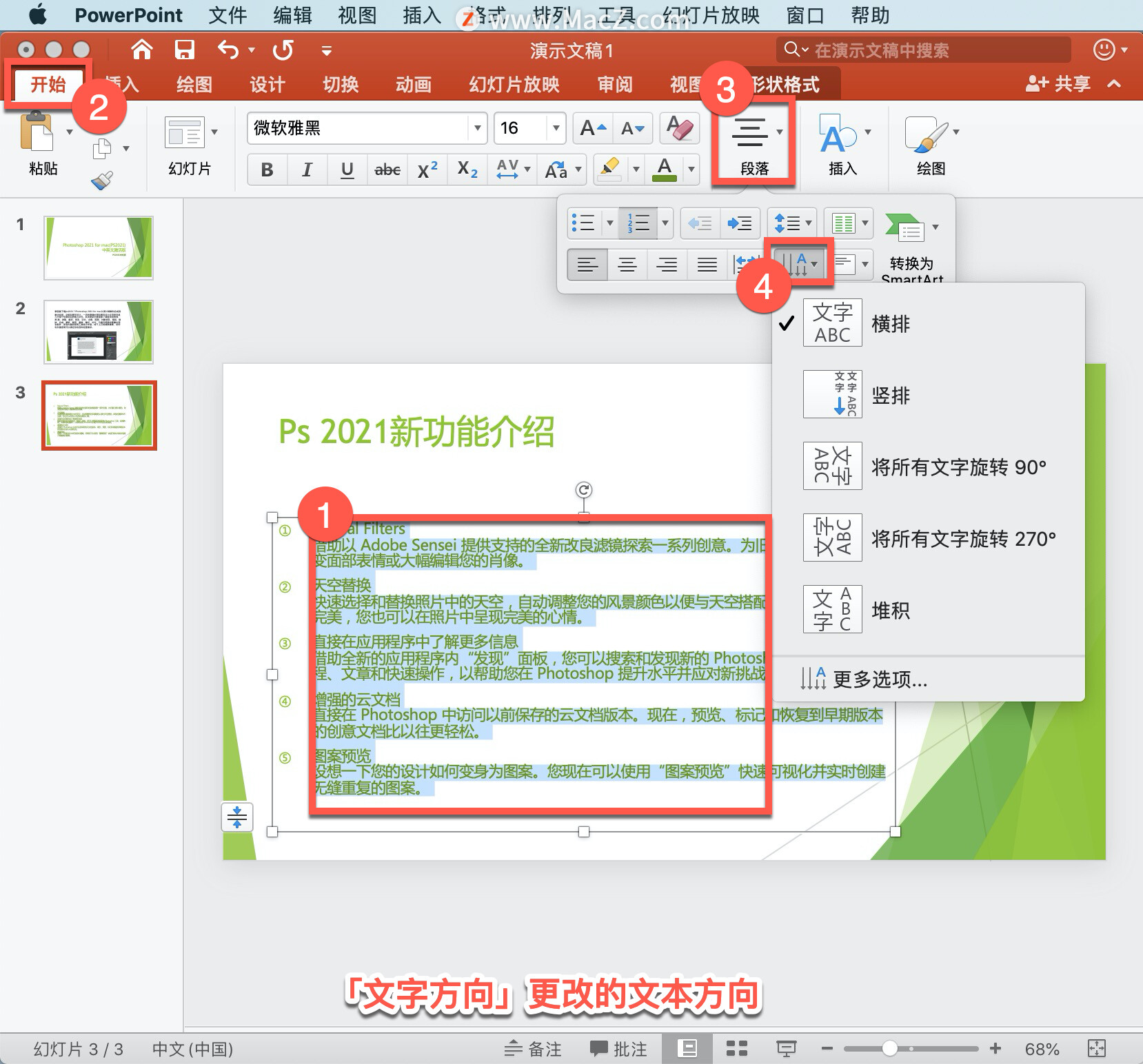The image size is (1143, 1064).
Task: Toggle Bold formatting
Action: point(267,170)
